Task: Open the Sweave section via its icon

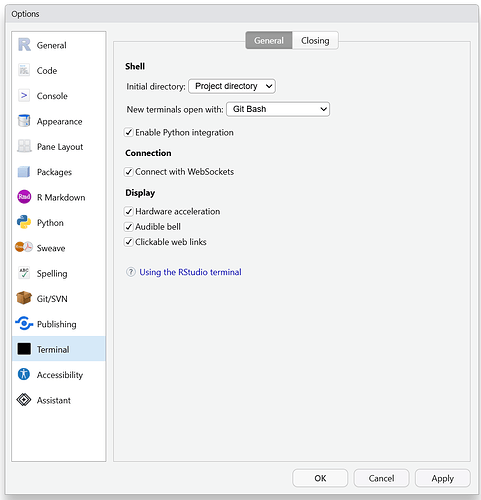Action: pyautogui.click(x=24, y=247)
